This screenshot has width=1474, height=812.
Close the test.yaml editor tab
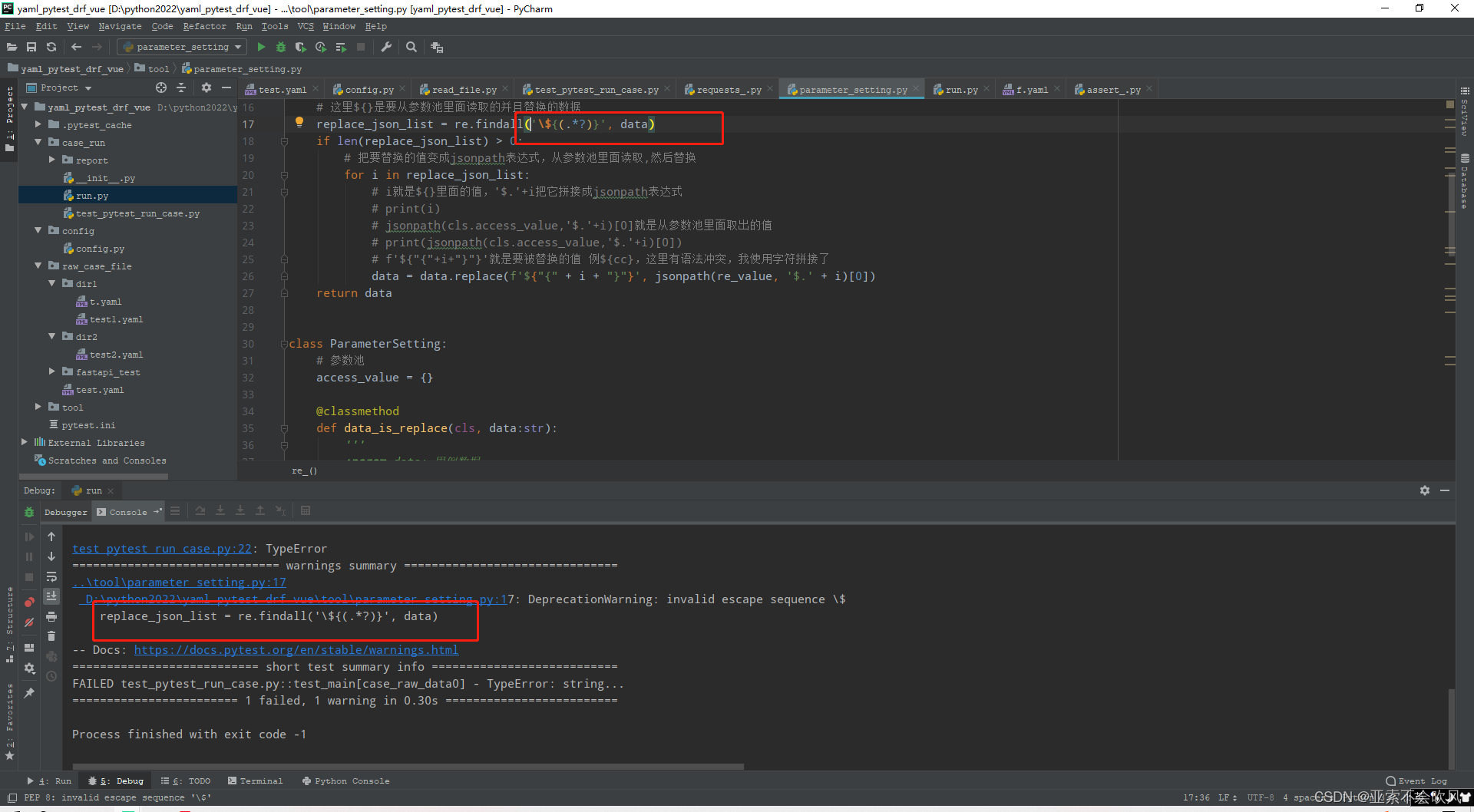[316, 89]
